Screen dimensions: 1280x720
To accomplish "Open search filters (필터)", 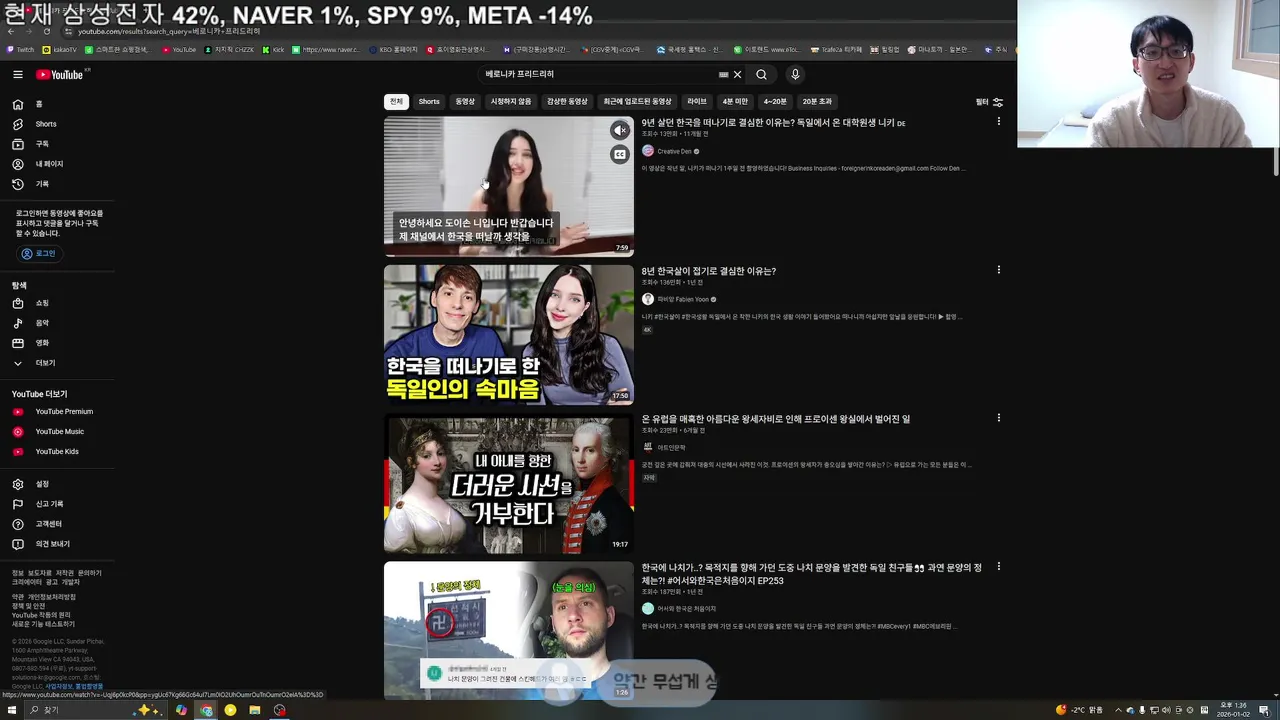I will 989,102.
